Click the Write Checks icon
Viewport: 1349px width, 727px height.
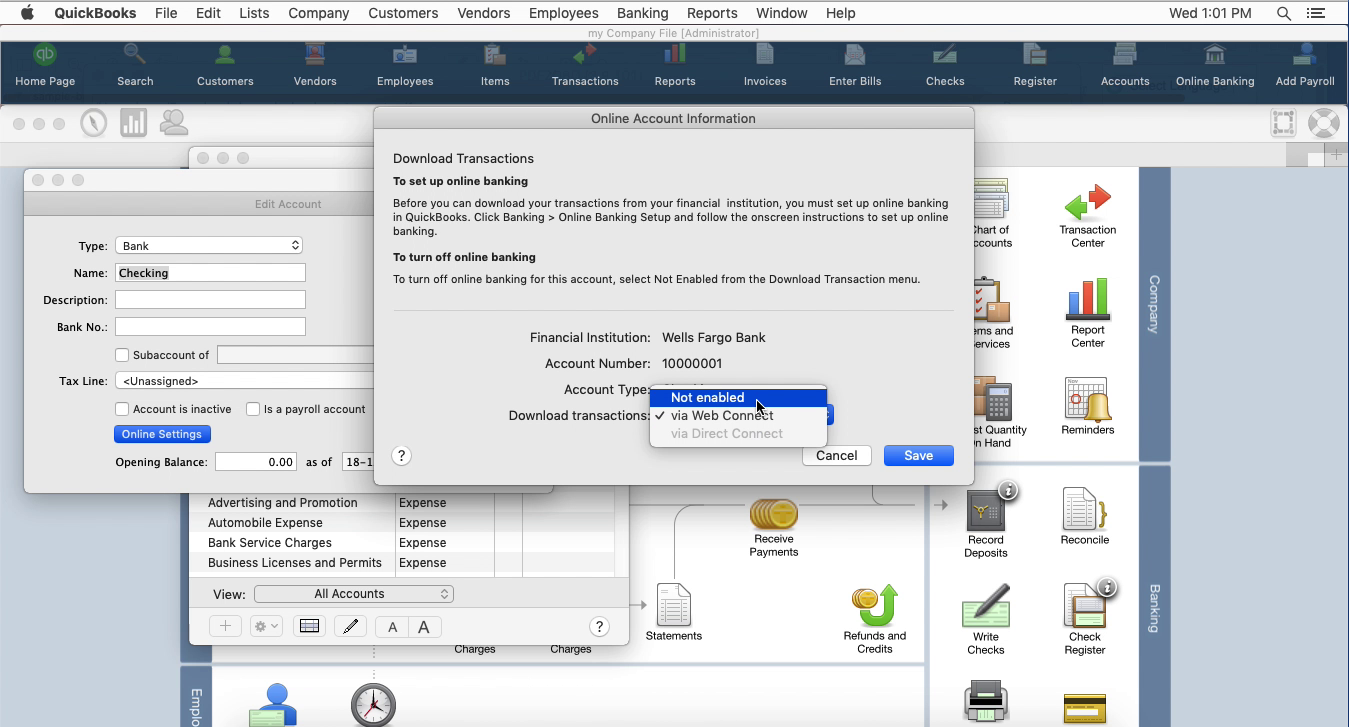point(986,620)
